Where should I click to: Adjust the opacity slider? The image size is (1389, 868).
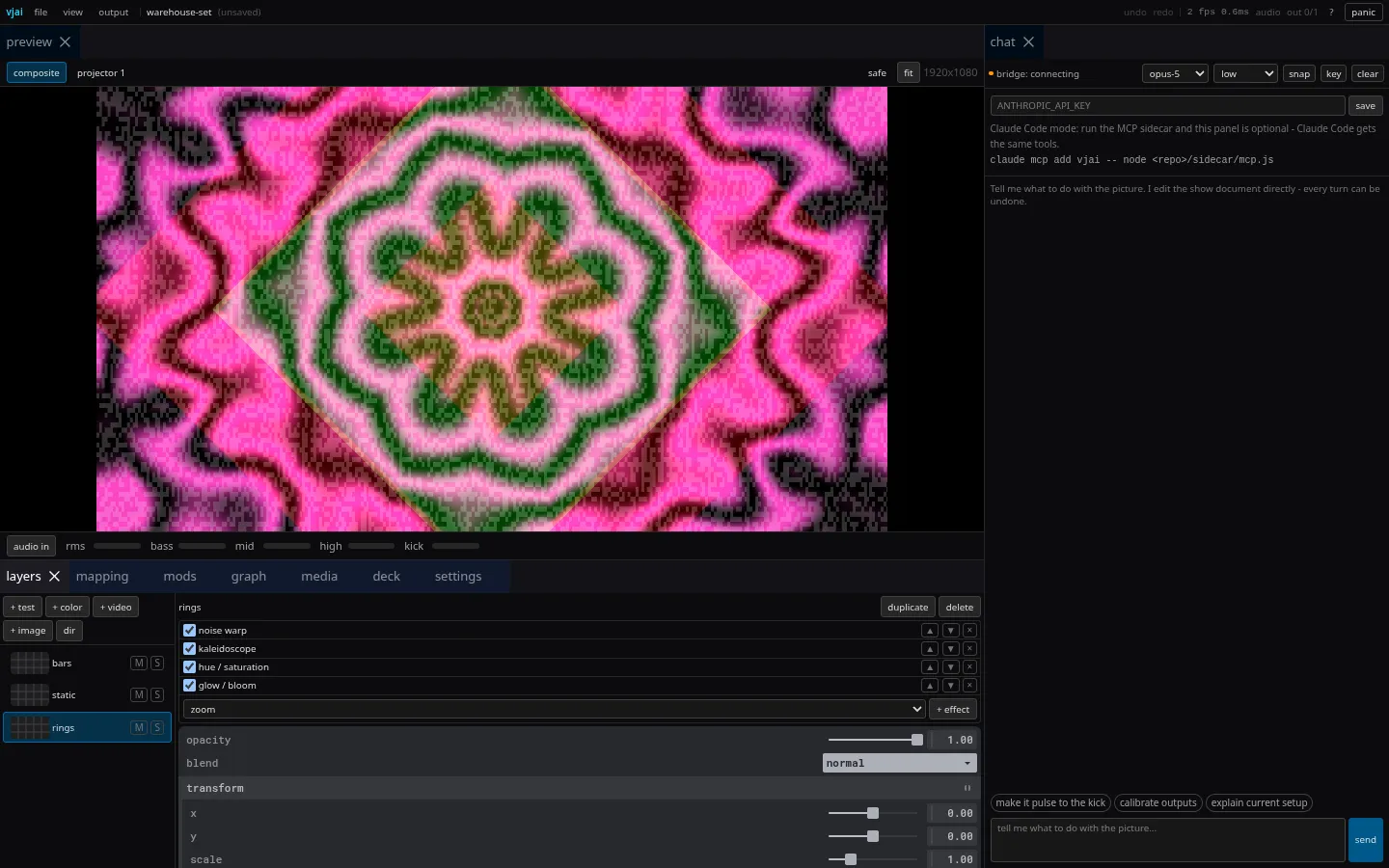(x=873, y=741)
